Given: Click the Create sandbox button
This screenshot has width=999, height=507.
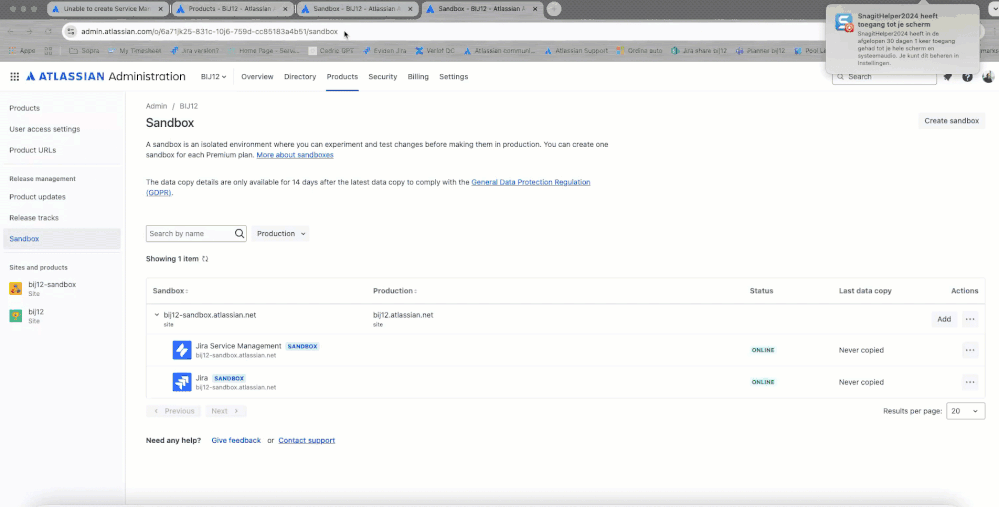Looking at the screenshot, I should point(951,121).
